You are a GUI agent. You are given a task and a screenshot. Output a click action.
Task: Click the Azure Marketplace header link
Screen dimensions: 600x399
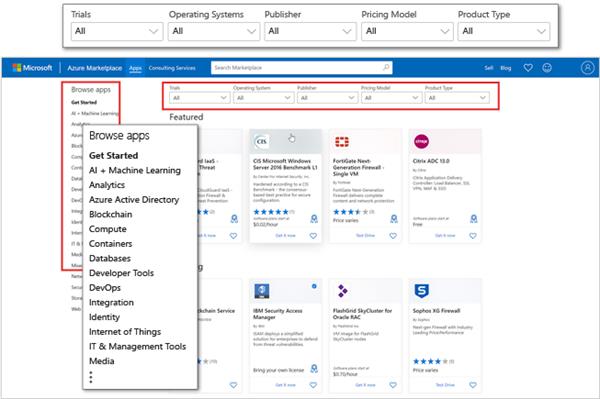[x=95, y=68]
